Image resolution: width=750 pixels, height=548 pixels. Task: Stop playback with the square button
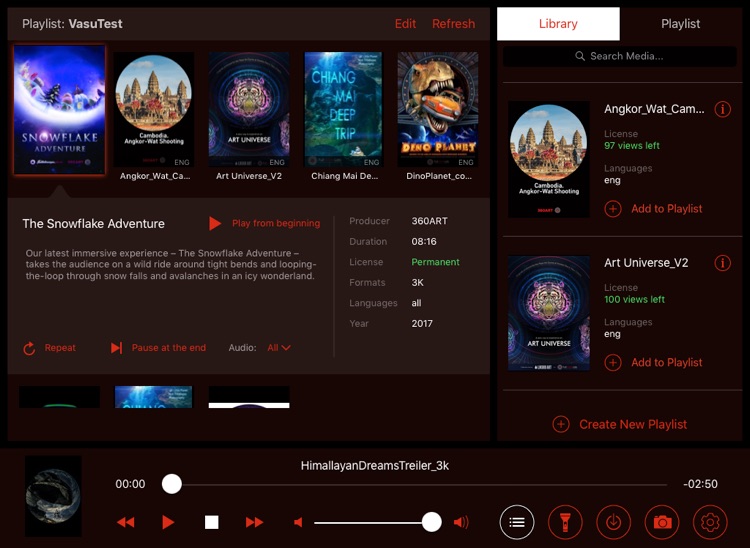point(211,522)
